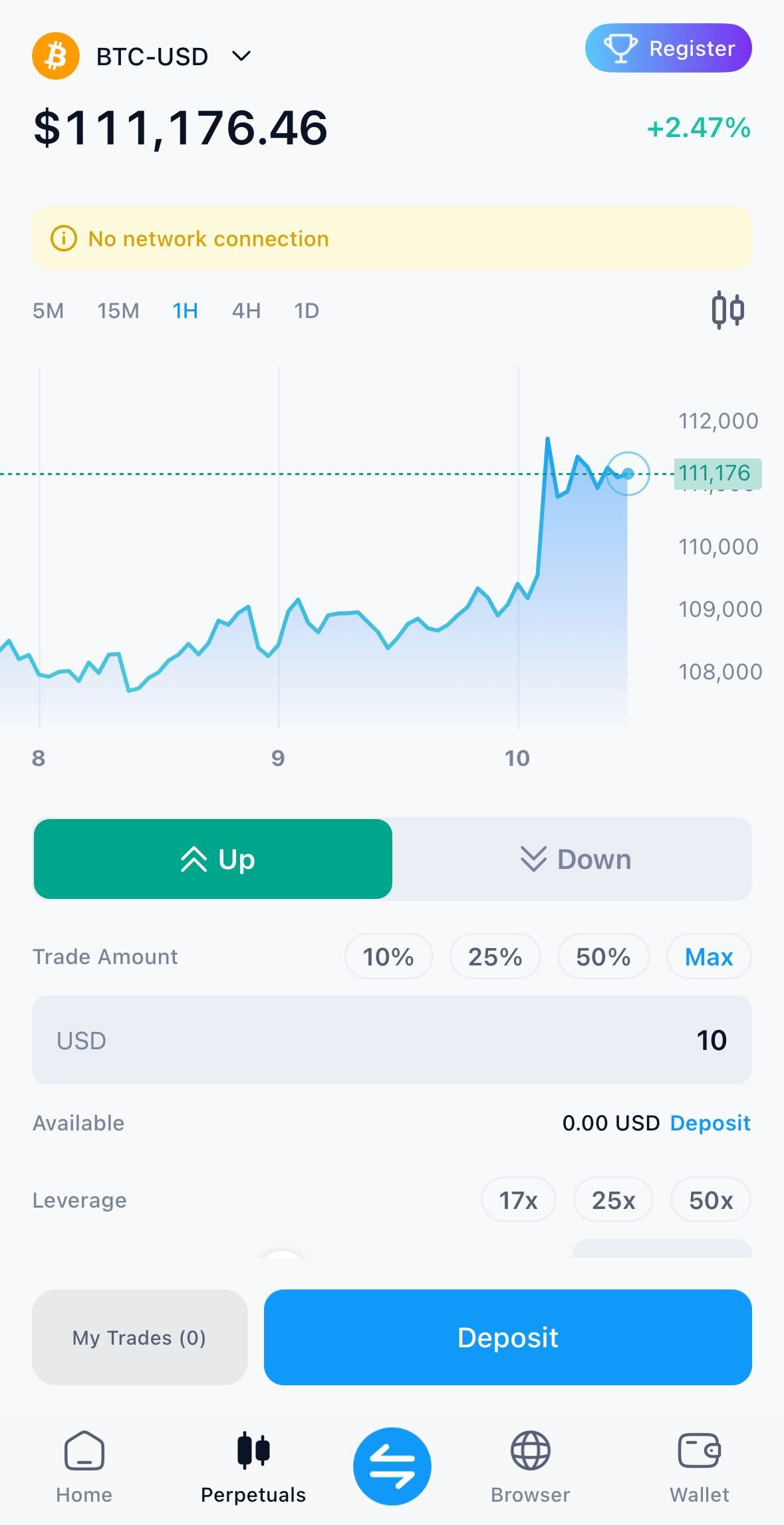
Task: Switch chart to 4H timeframe
Action: pyautogui.click(x=246, y=311)
